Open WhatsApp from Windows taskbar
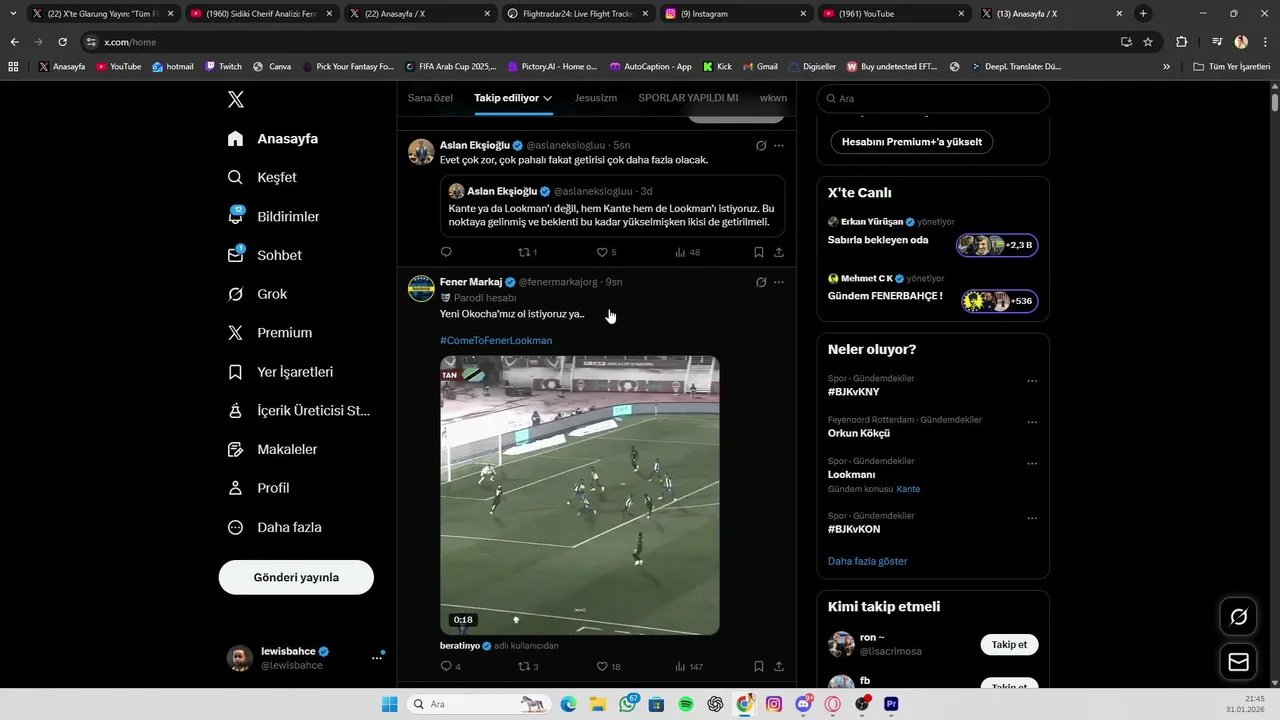1280x720 pixels. click(628, 704)
